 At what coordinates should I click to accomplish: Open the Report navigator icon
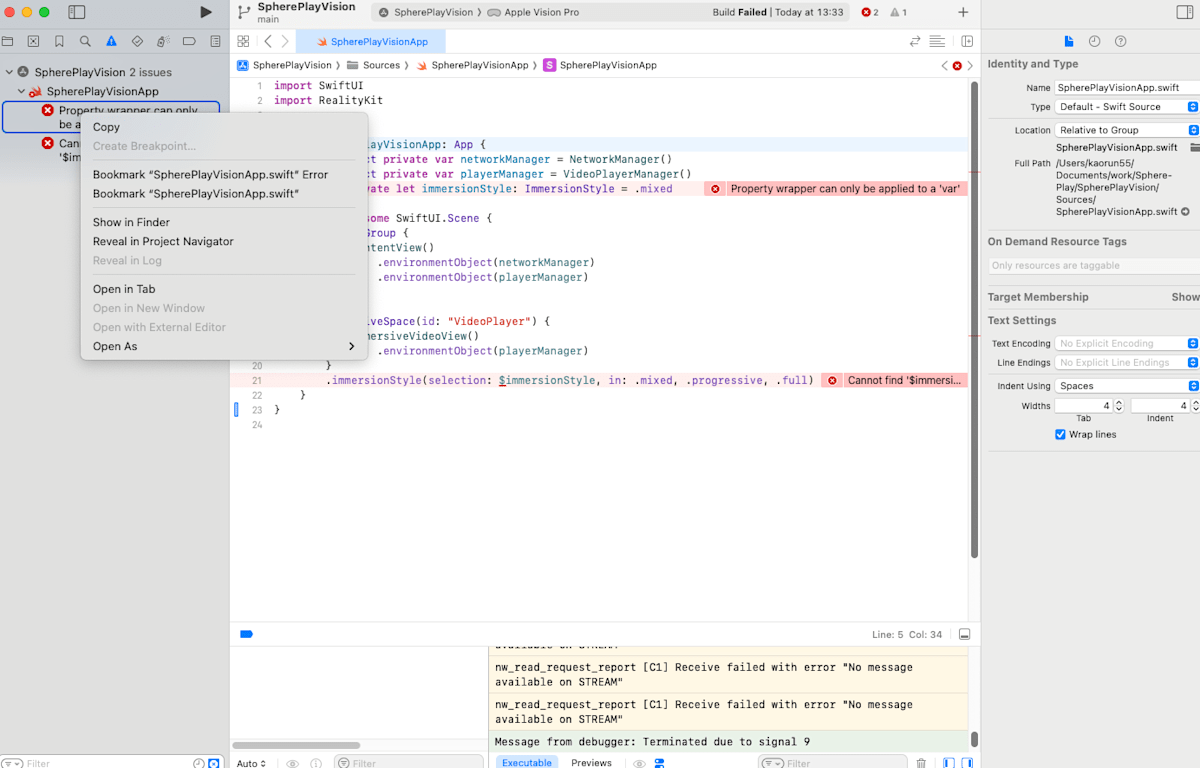(215, 41)
